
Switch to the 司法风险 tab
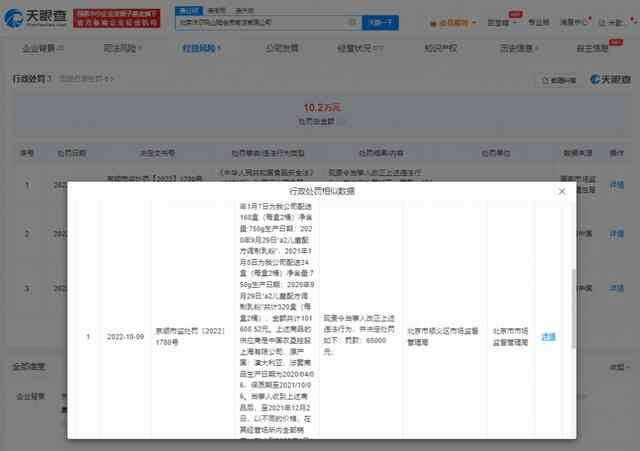click(x=119, y=46)
